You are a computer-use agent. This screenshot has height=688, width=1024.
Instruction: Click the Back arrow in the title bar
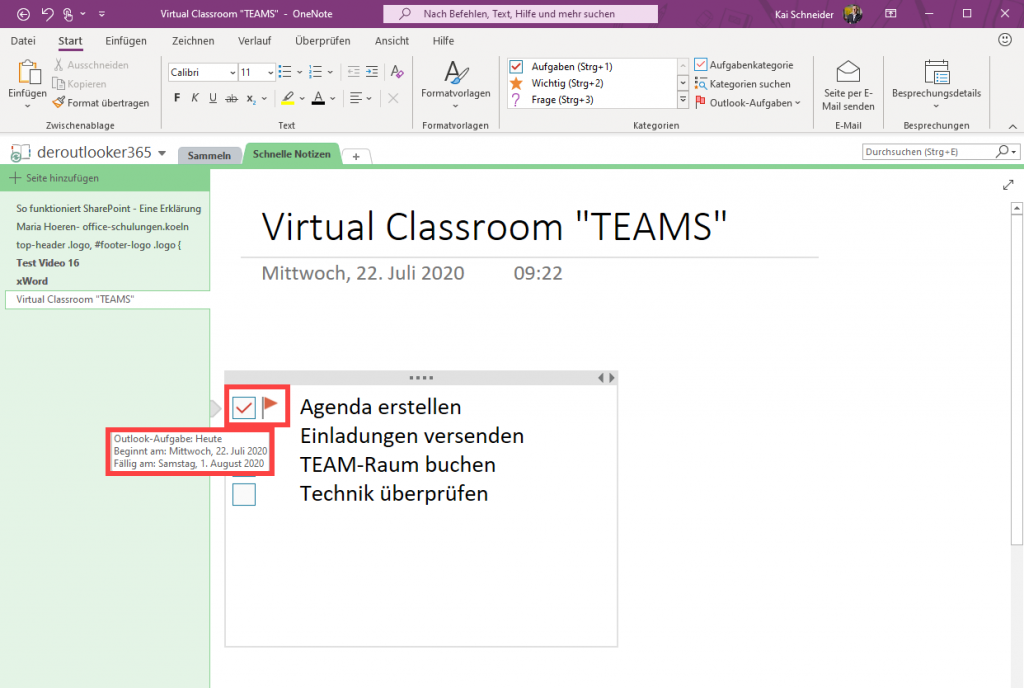(x=24, y=14)
